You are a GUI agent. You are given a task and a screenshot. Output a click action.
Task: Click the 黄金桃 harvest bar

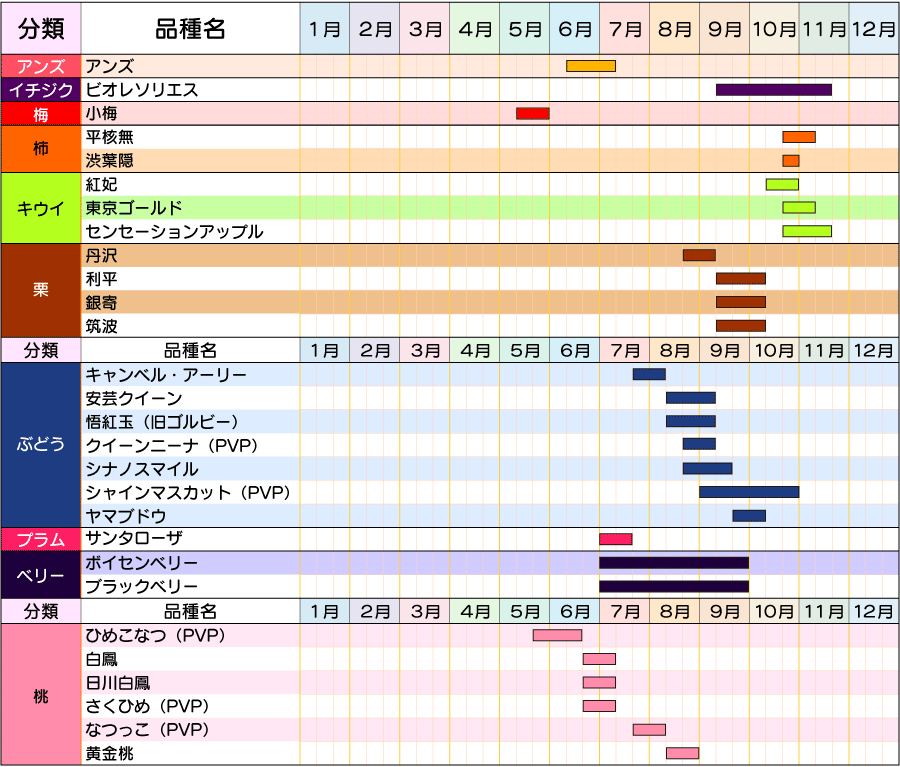682,753
